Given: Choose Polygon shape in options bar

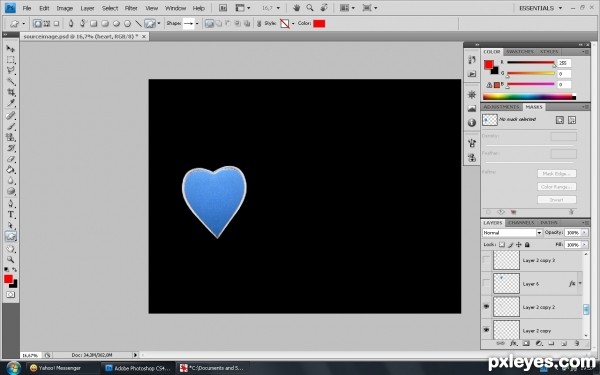Looking at the screenshot, I should click(x=127, y=24).
